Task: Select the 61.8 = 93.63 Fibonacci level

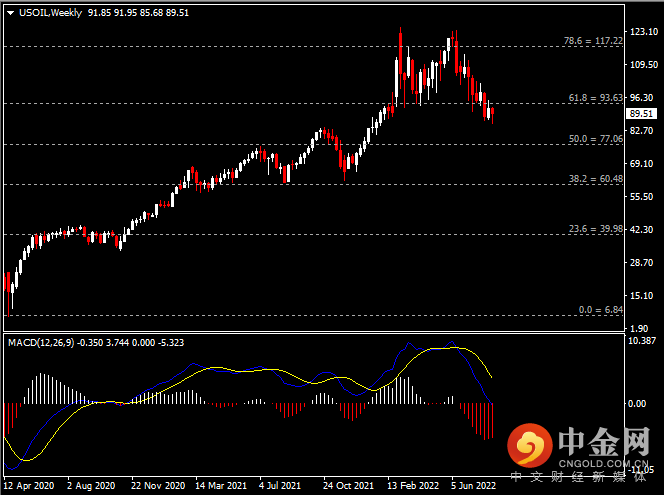Action: [x=595, y=98]
